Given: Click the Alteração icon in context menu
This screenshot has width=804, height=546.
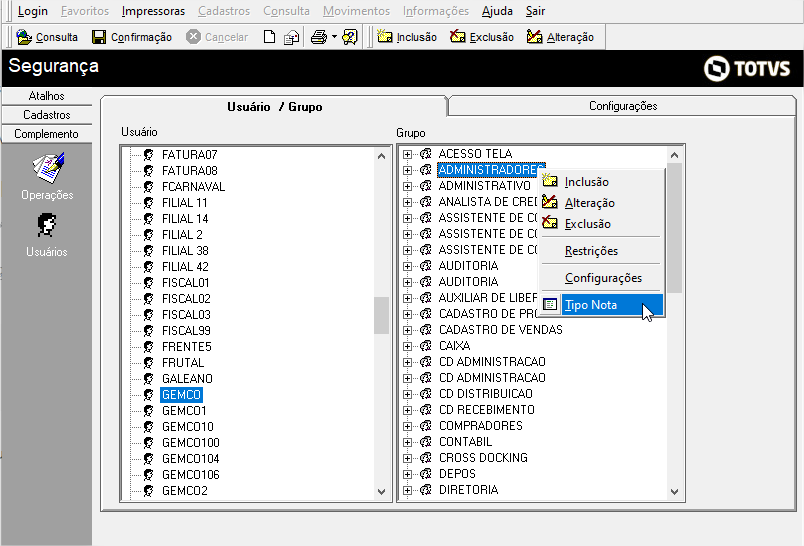Looking at the screenshot, I should pyautogui.click(x=550, y=201).
